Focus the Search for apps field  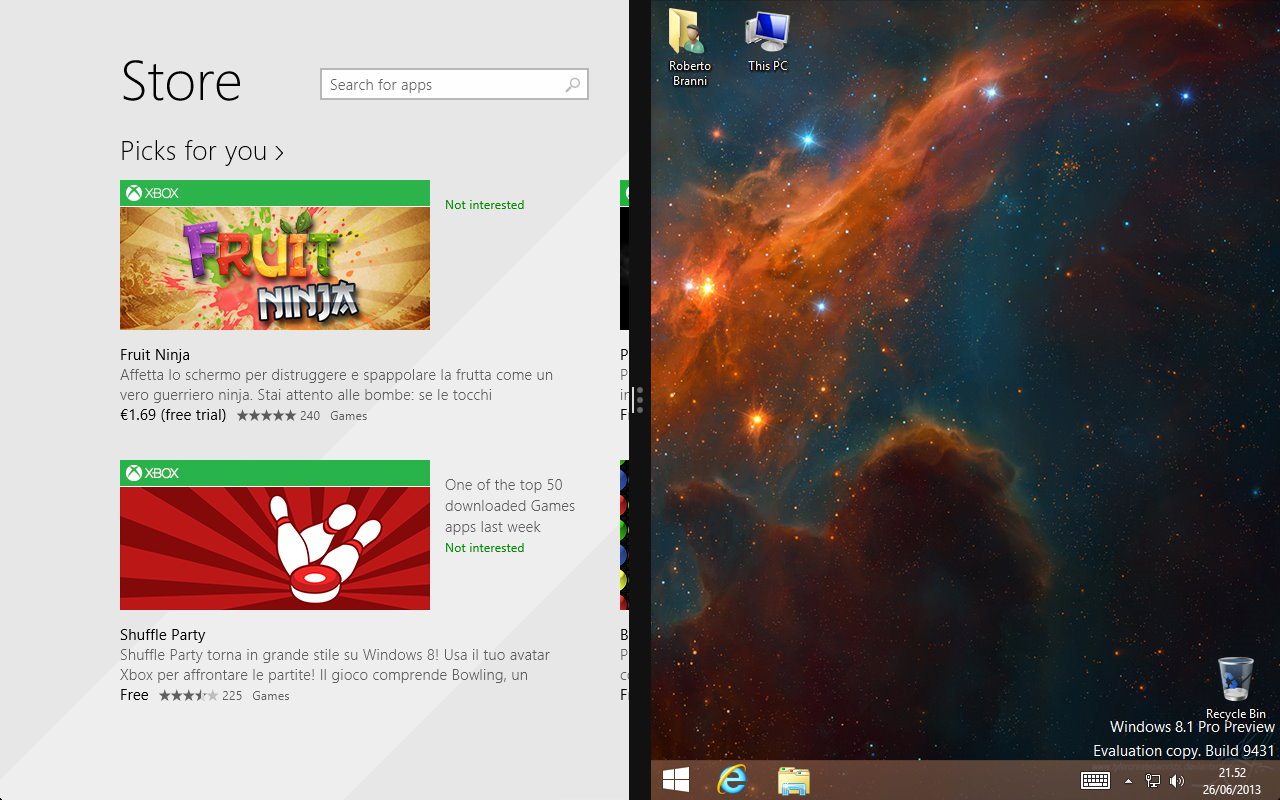pos(454,84)
